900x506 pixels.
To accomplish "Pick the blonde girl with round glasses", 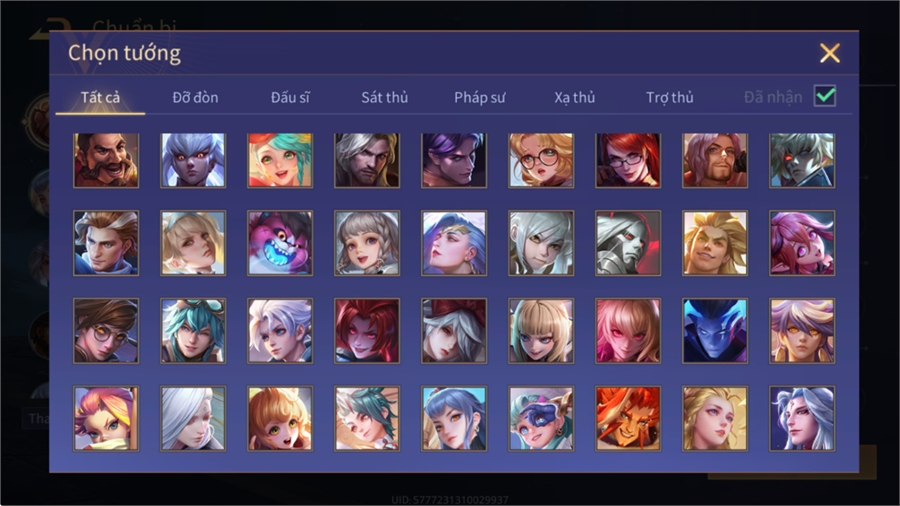I will 541,160.
